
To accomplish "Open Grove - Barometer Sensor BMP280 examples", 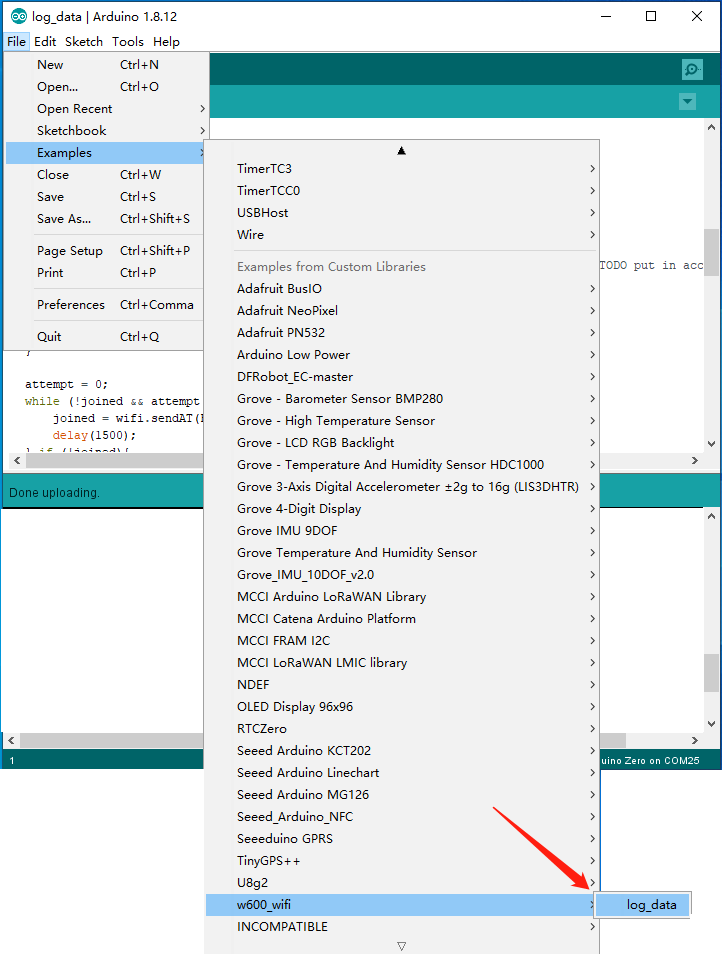I will [x=402, y=399].
